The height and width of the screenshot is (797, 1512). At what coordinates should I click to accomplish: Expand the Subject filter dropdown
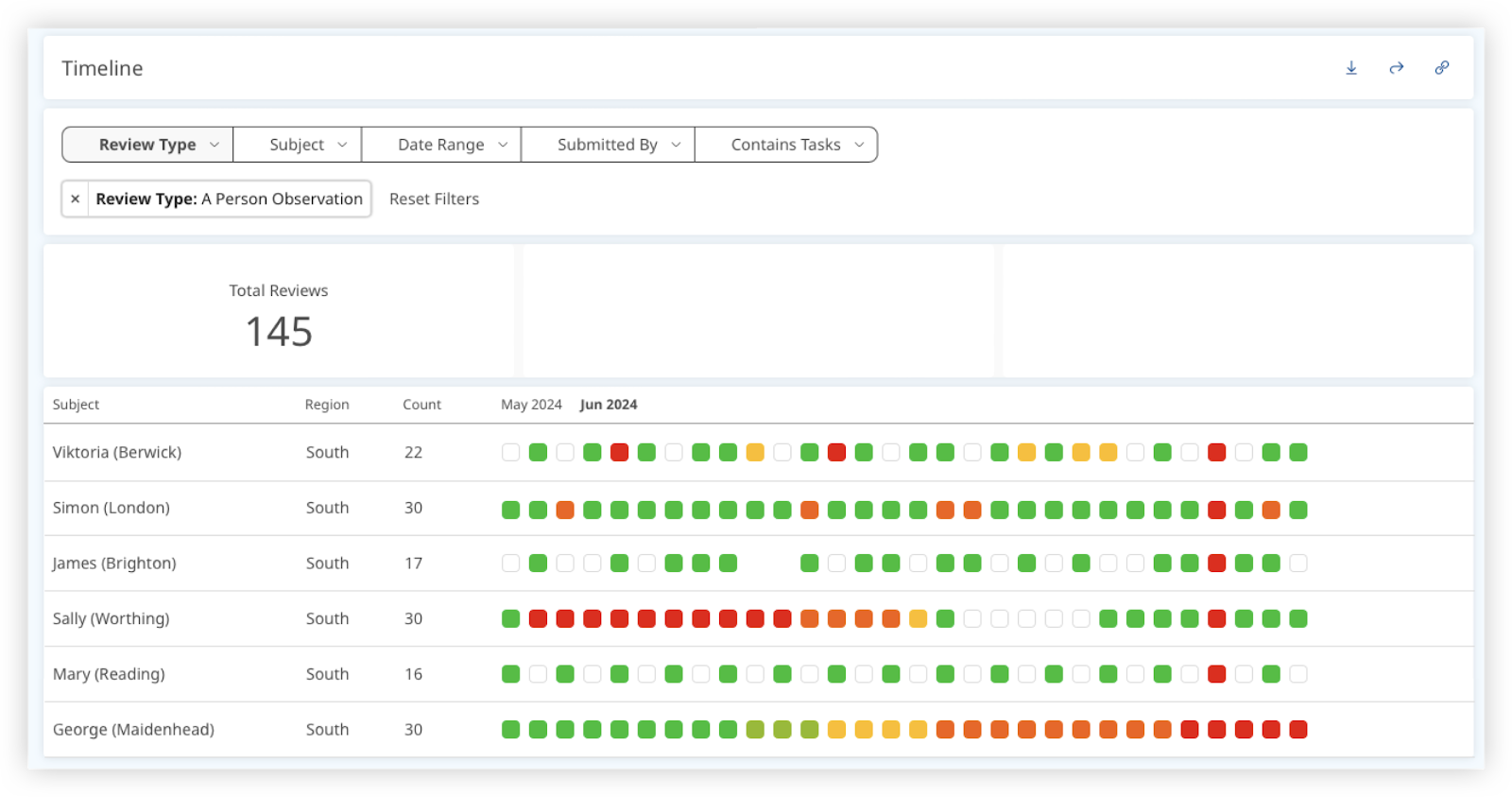(298, 145)
